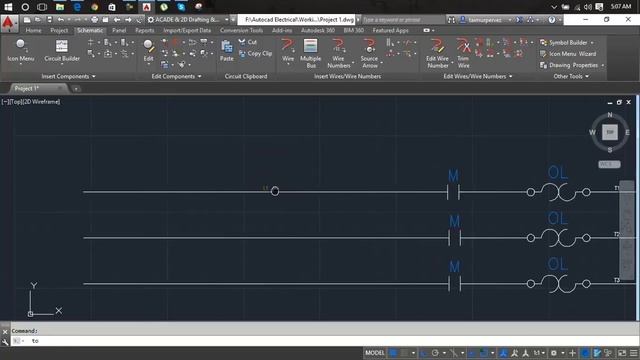
Task: Click the WCS coordinate system button
Action: [x=609, y=164]
